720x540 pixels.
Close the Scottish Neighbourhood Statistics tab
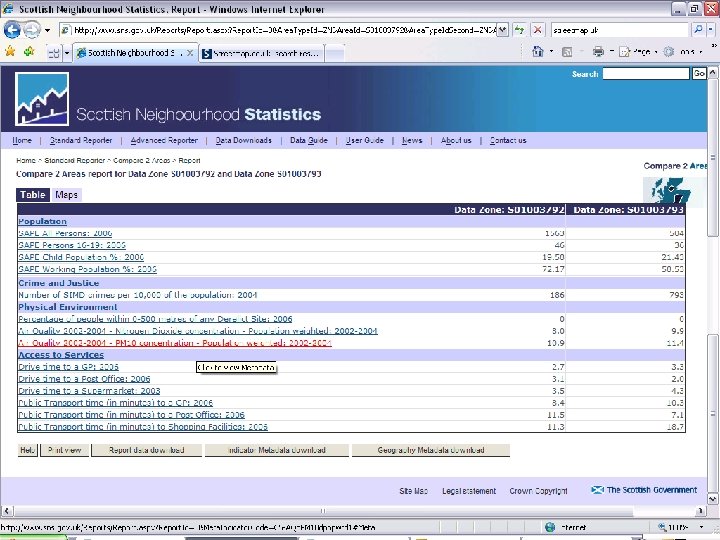coord(190,53)
